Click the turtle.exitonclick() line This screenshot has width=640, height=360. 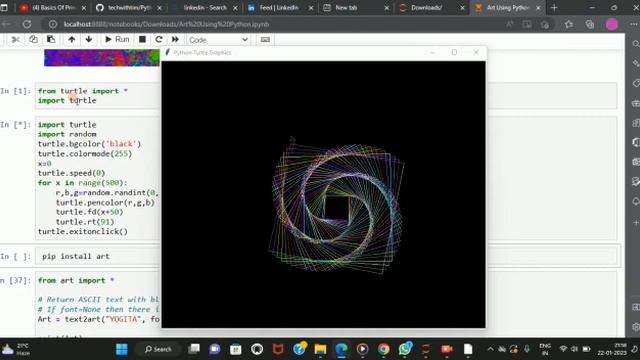tap(83, 231)
